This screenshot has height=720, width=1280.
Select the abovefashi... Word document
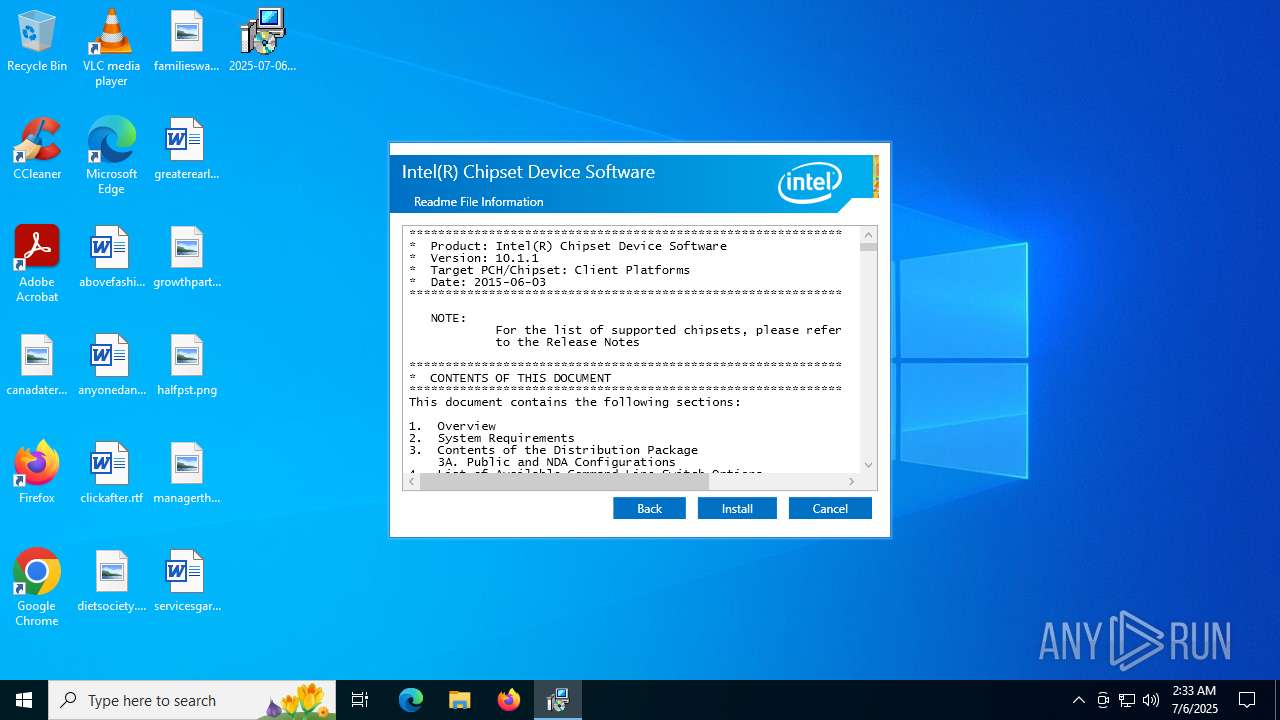[x=111, y=258]
